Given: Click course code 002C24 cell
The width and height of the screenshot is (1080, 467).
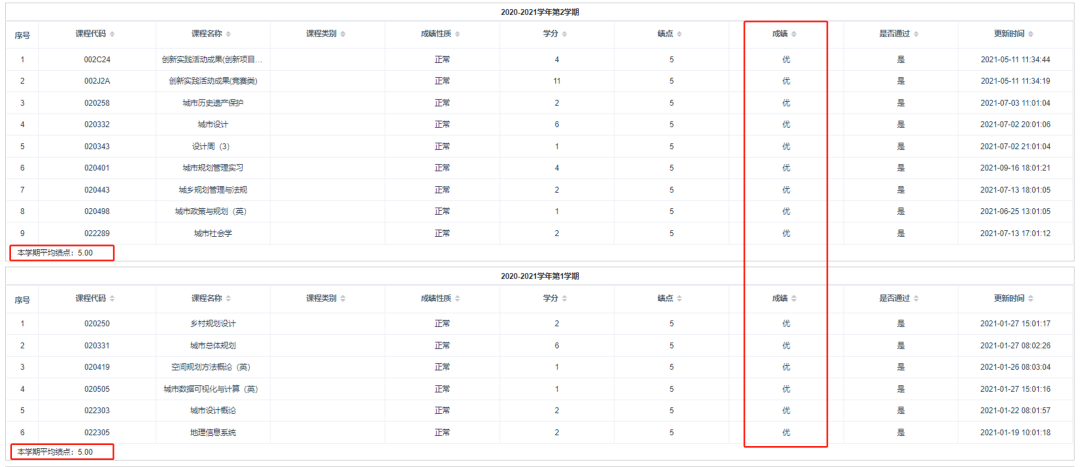Looking at the screenshot, I should point(97,59).
